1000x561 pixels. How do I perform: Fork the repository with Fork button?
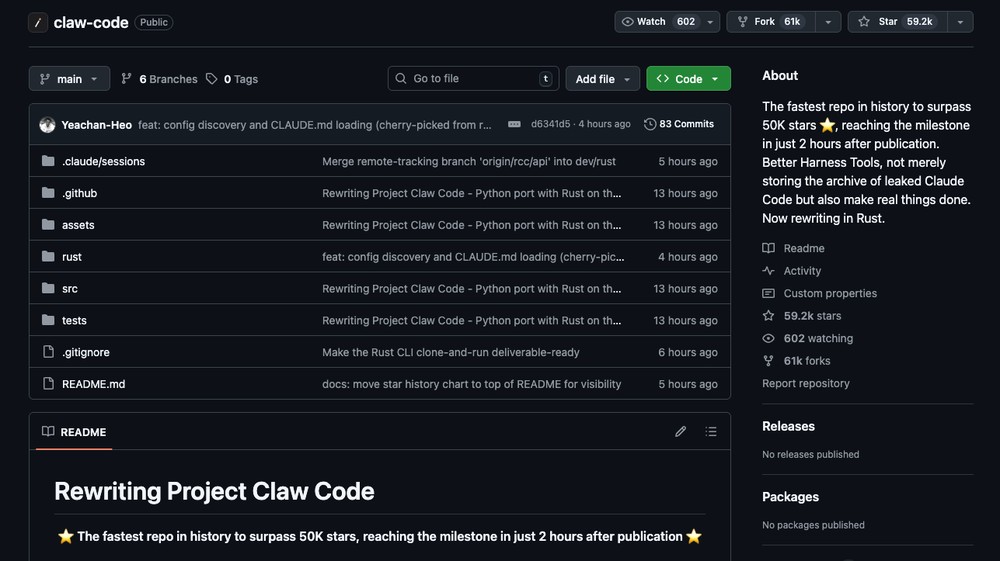click(x=770, y=22)
